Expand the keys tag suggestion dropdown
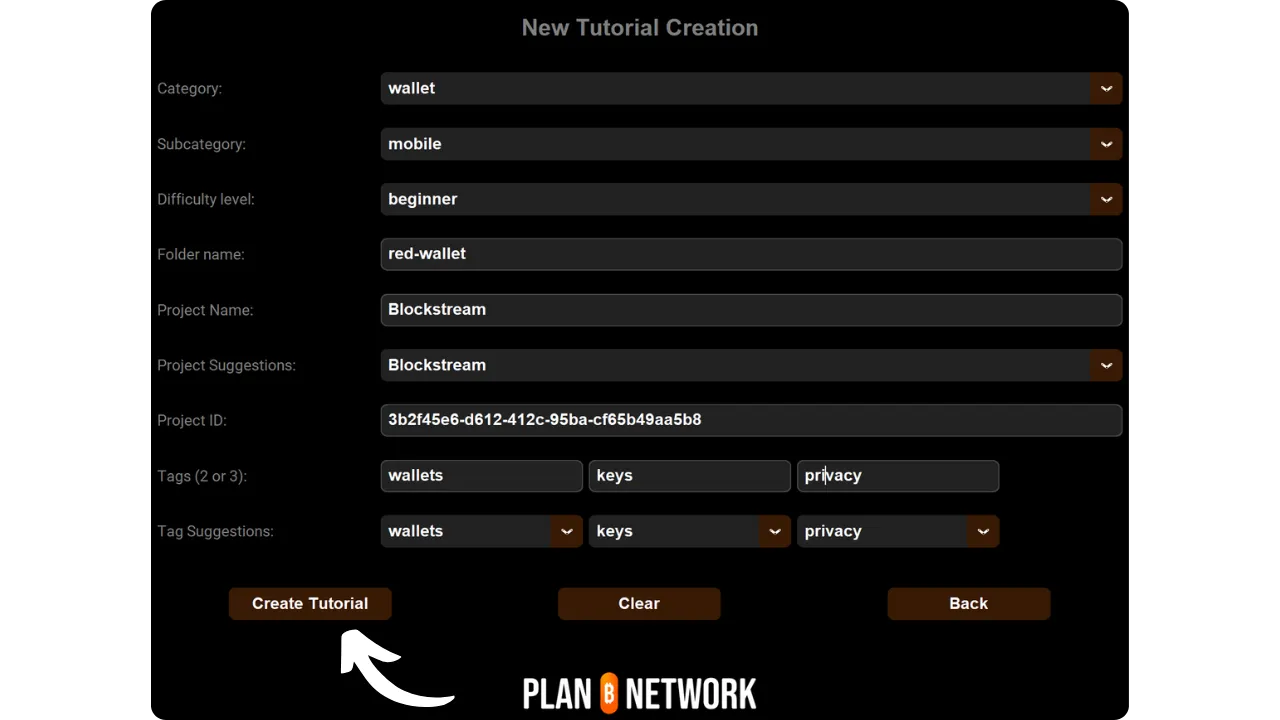 775,531
